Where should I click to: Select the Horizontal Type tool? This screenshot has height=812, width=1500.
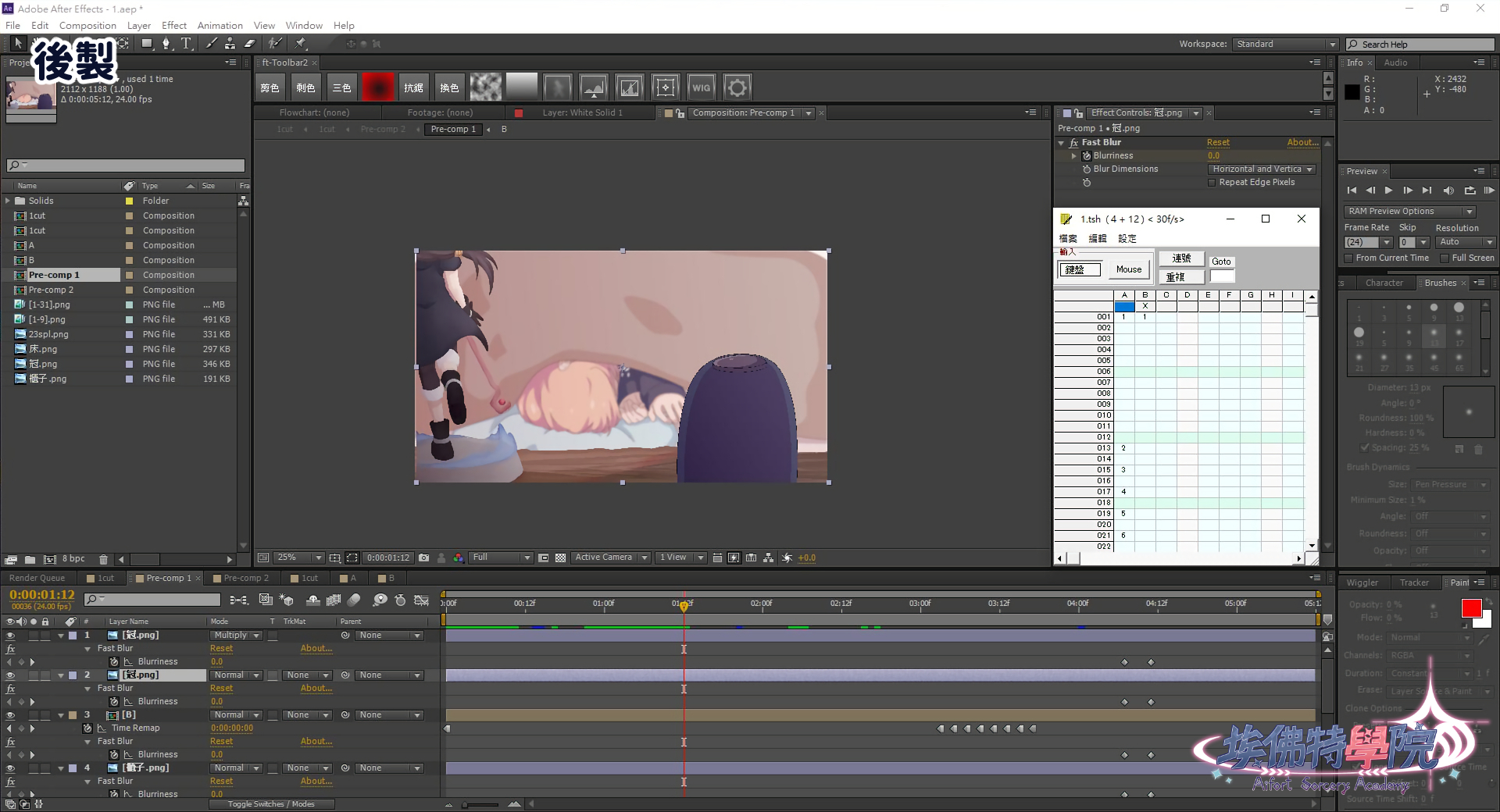186,44
